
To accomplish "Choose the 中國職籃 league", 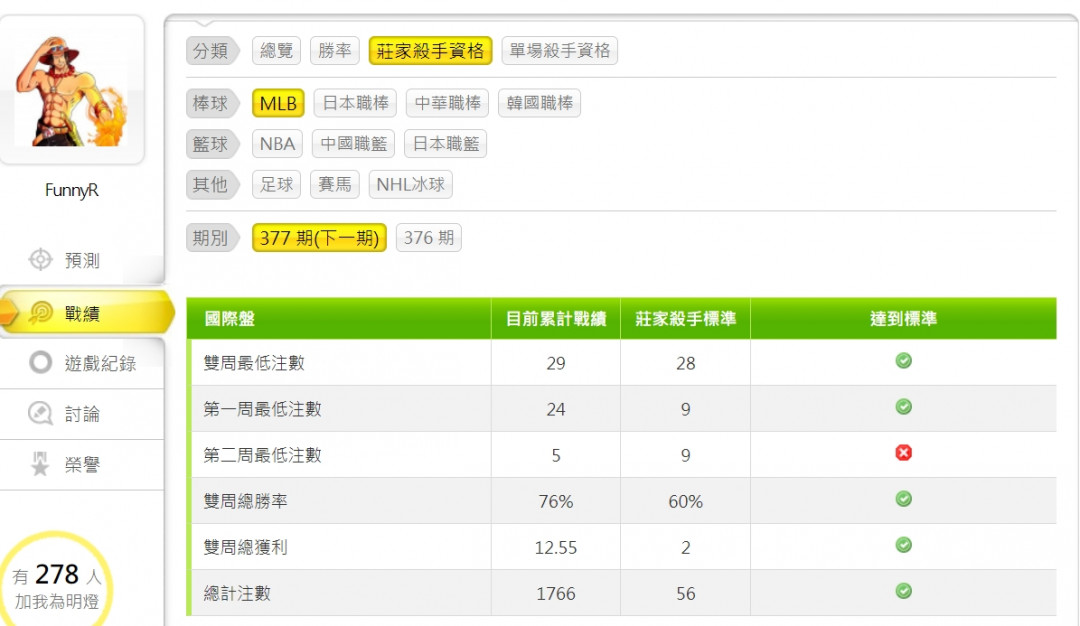I will click(x=353, y=144).
